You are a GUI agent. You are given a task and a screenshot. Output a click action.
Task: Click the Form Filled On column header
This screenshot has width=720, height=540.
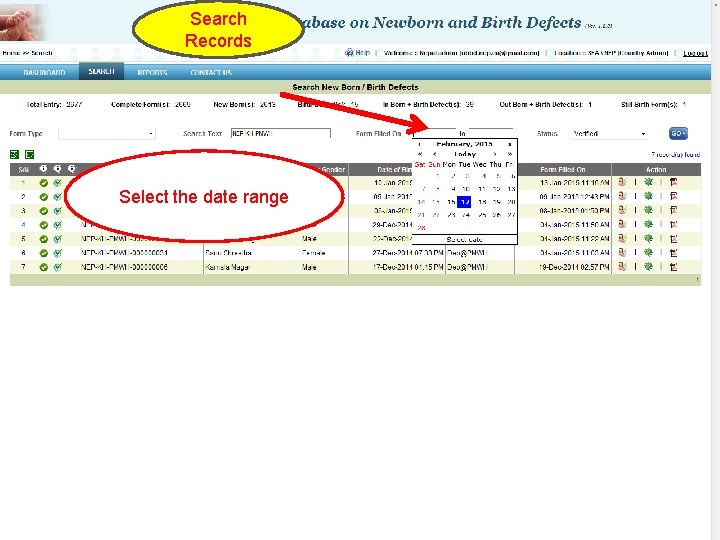(x=562, y=169)
